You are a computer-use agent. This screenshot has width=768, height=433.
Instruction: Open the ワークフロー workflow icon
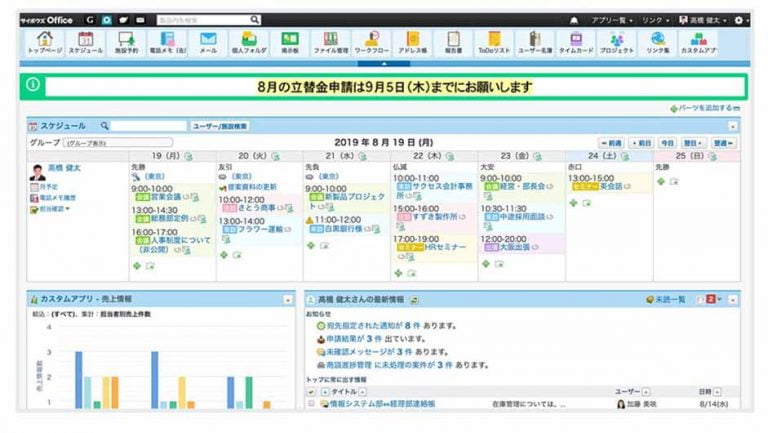pyautogui.click(x=372, y=42)
